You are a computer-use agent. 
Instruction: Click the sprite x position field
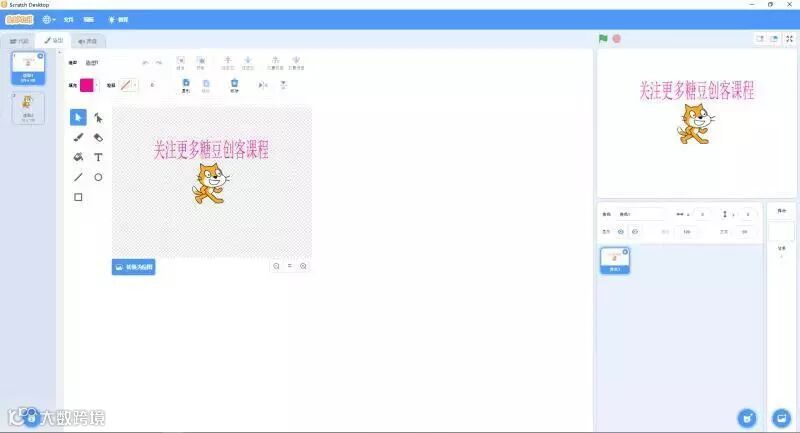click(702, 214)
